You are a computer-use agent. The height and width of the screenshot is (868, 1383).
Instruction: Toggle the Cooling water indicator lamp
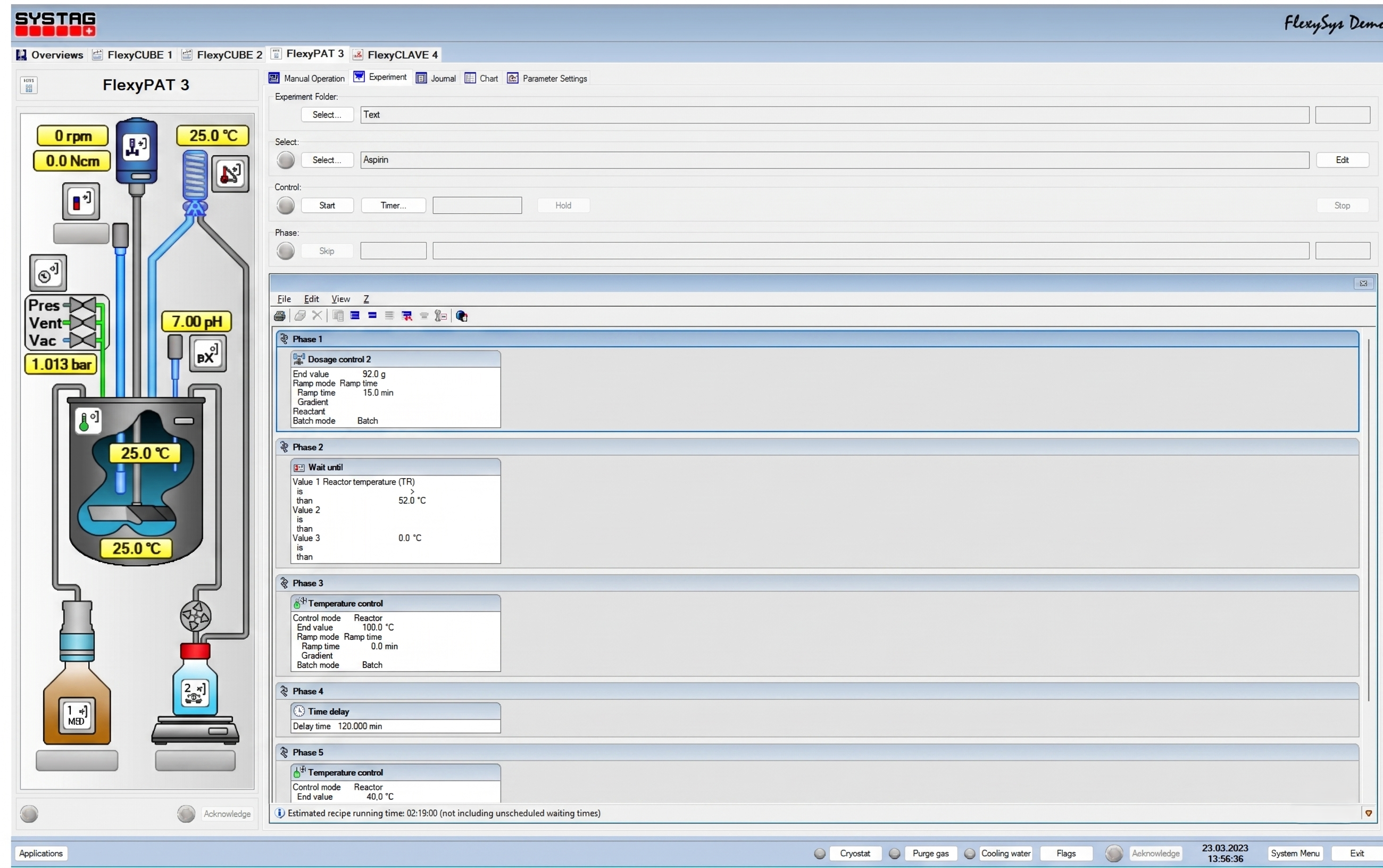970,854
